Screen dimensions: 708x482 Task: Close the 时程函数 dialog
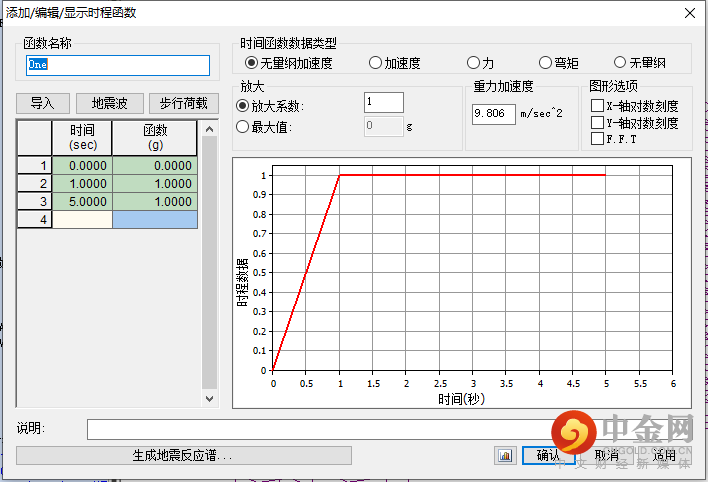pos(689,13)
